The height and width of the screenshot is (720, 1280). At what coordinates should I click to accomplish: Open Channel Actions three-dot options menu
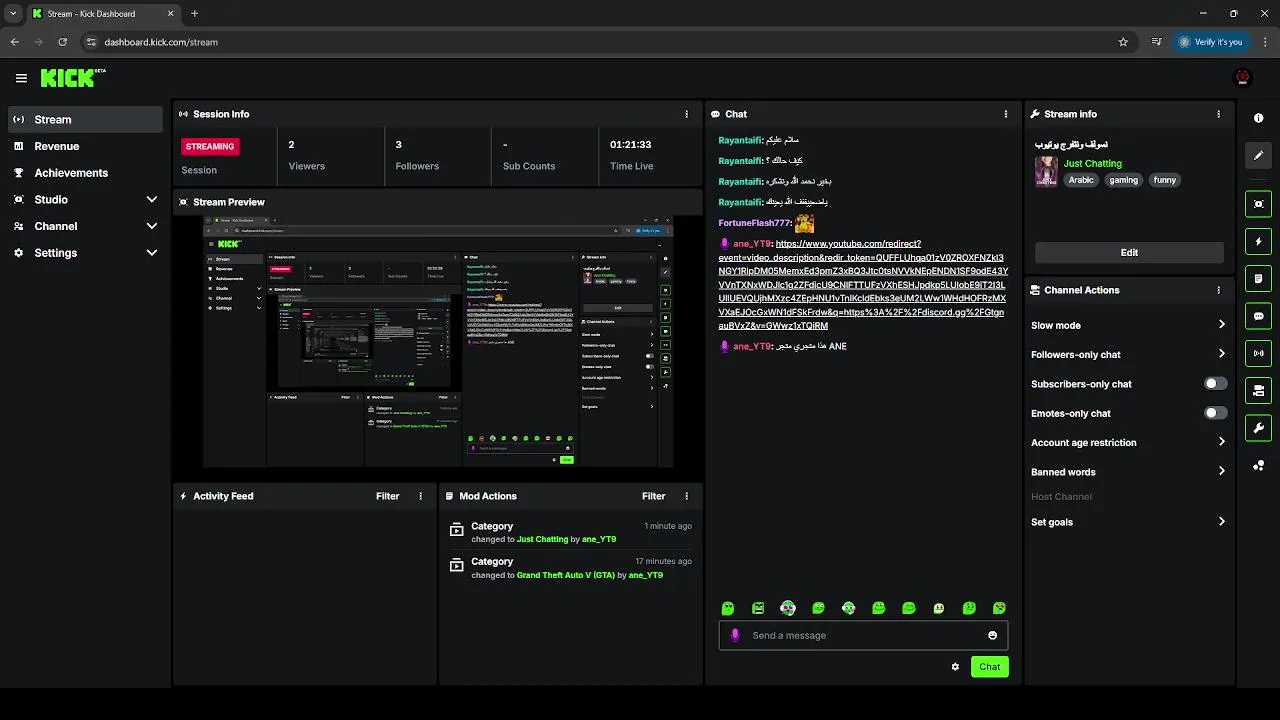coord(1218,290)
